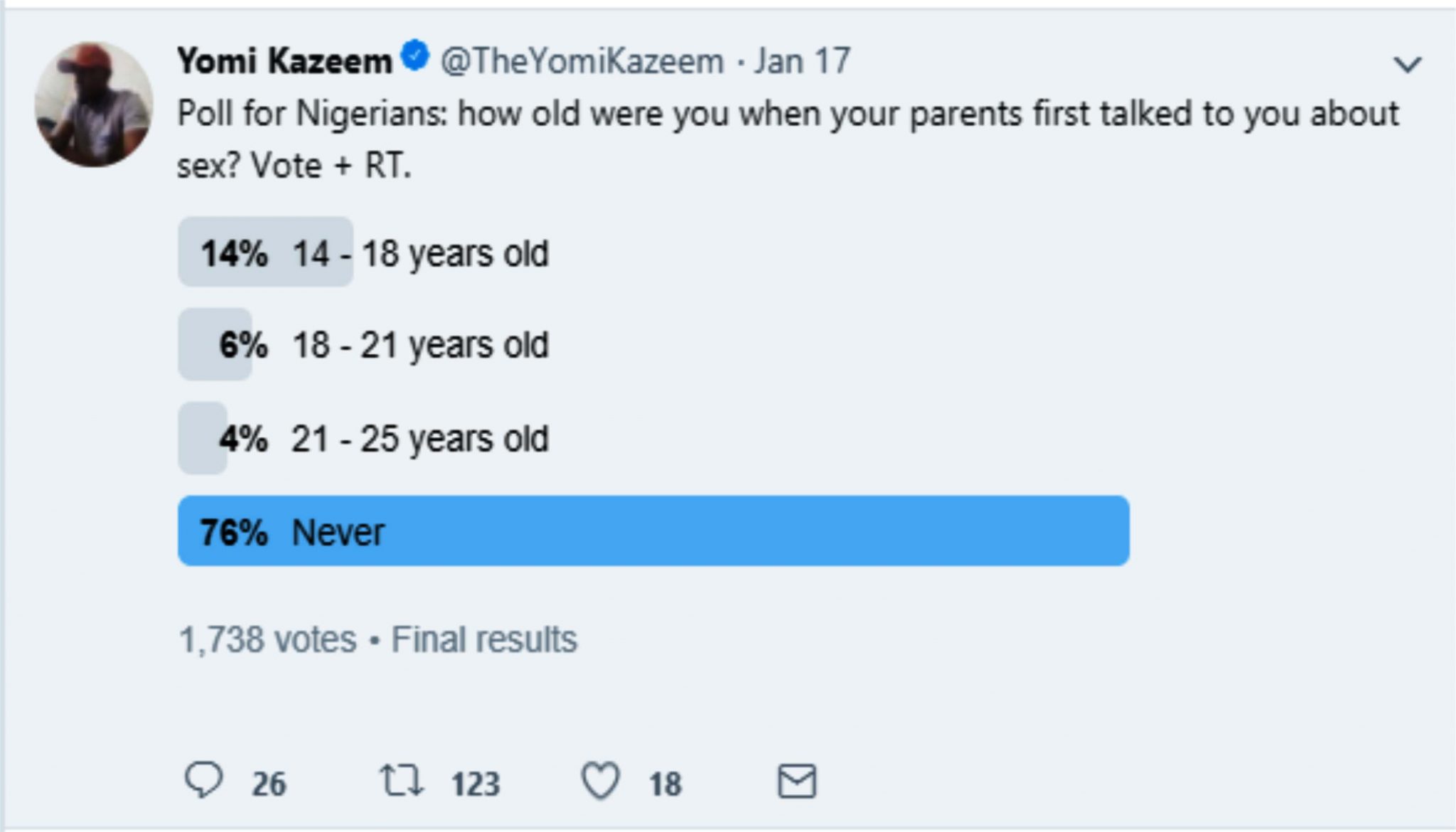Click the 26 replies count
This screenshot has width=1456, height=832.
269,784
